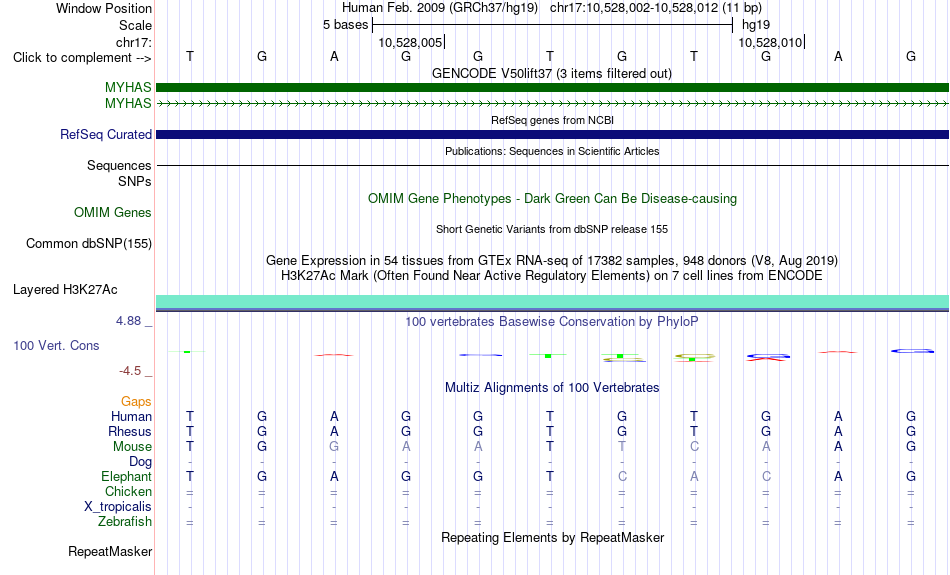
Task: Click the faded G in the Mouse row
Action: point(334,447)
